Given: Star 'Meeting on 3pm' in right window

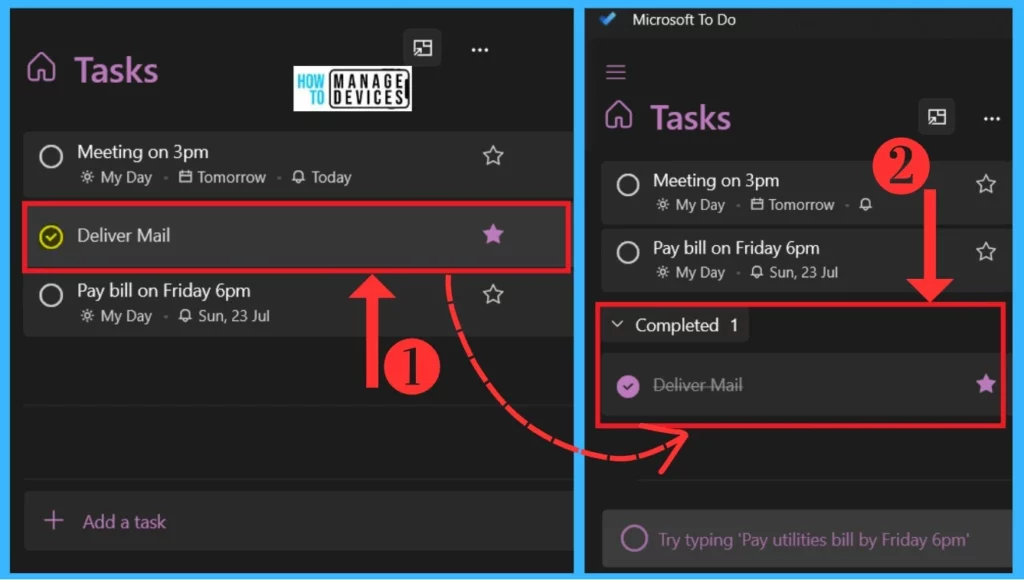Looking at the screenshot, I should (985, 184).
